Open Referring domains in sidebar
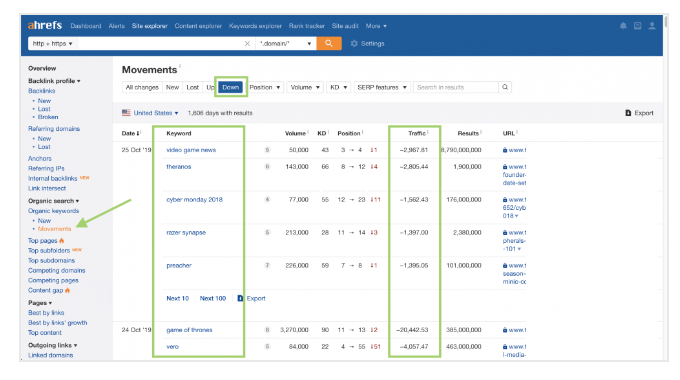 [x=54, y=129]
